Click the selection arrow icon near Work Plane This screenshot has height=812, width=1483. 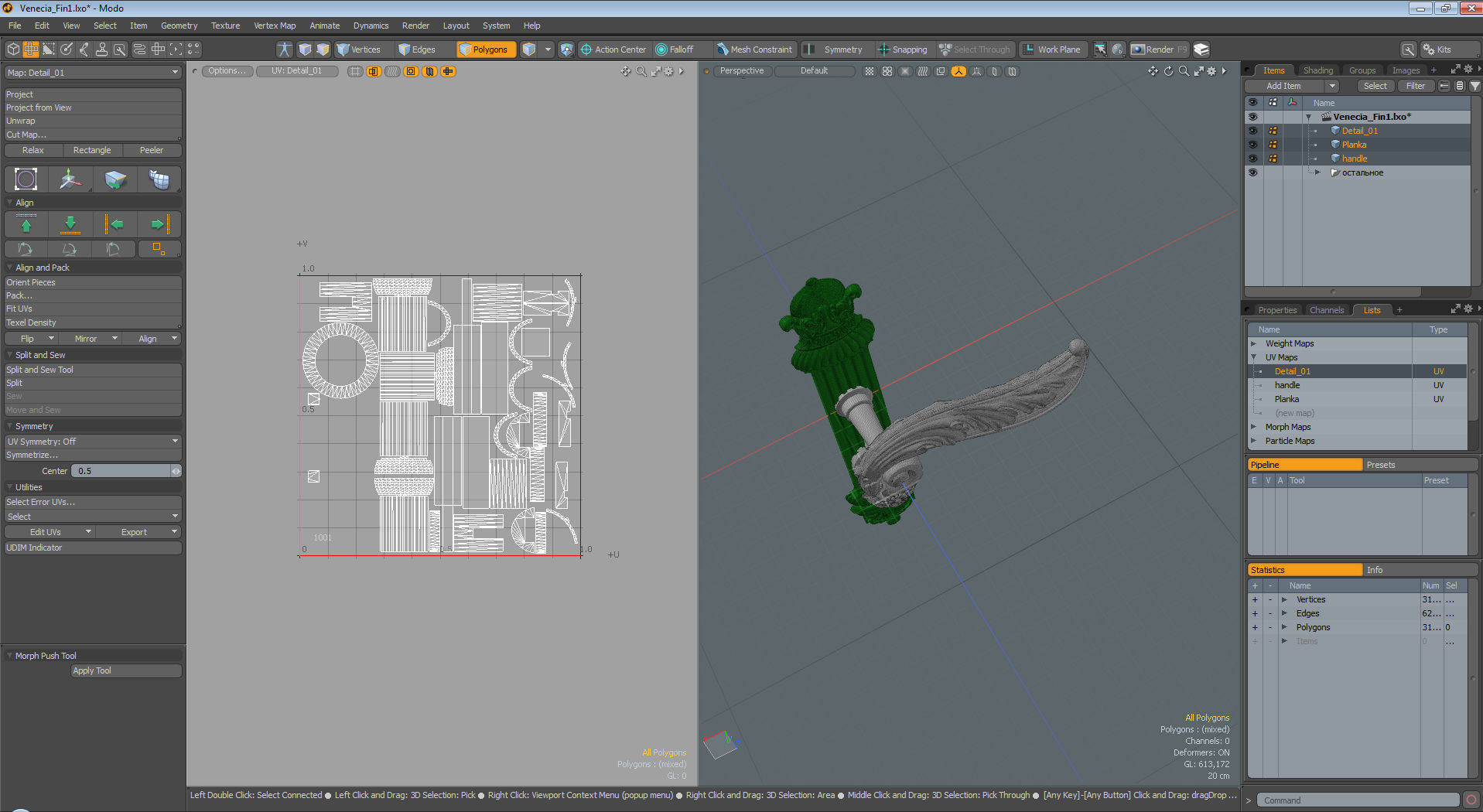coord(1100,49)
